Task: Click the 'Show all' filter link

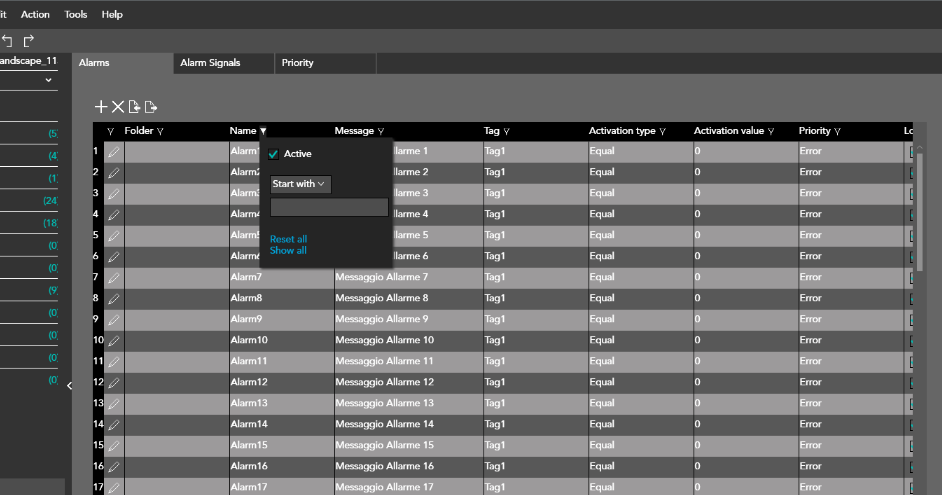Action: pyautogui.click(x=288, y=250)
